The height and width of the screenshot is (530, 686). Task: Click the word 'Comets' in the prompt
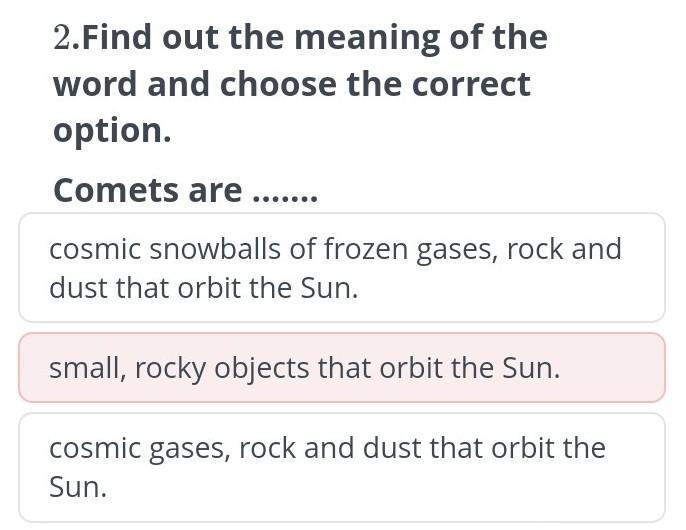(112, 190)
